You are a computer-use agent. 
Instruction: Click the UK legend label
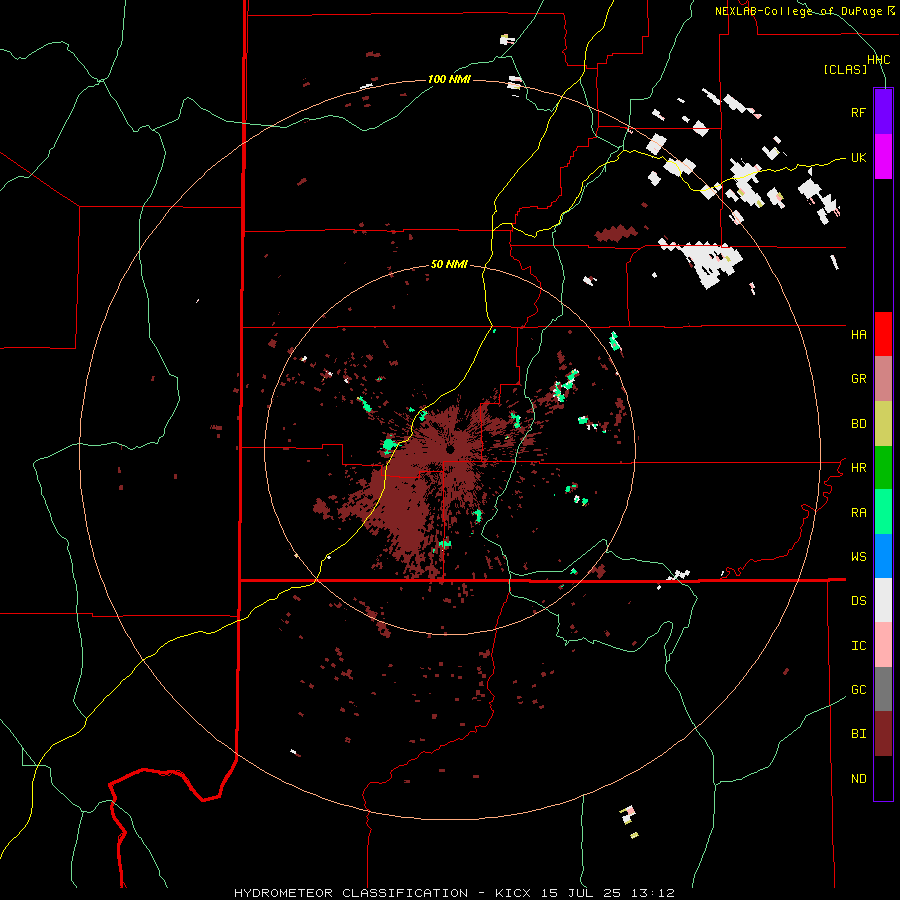click(x=858, y=157)
